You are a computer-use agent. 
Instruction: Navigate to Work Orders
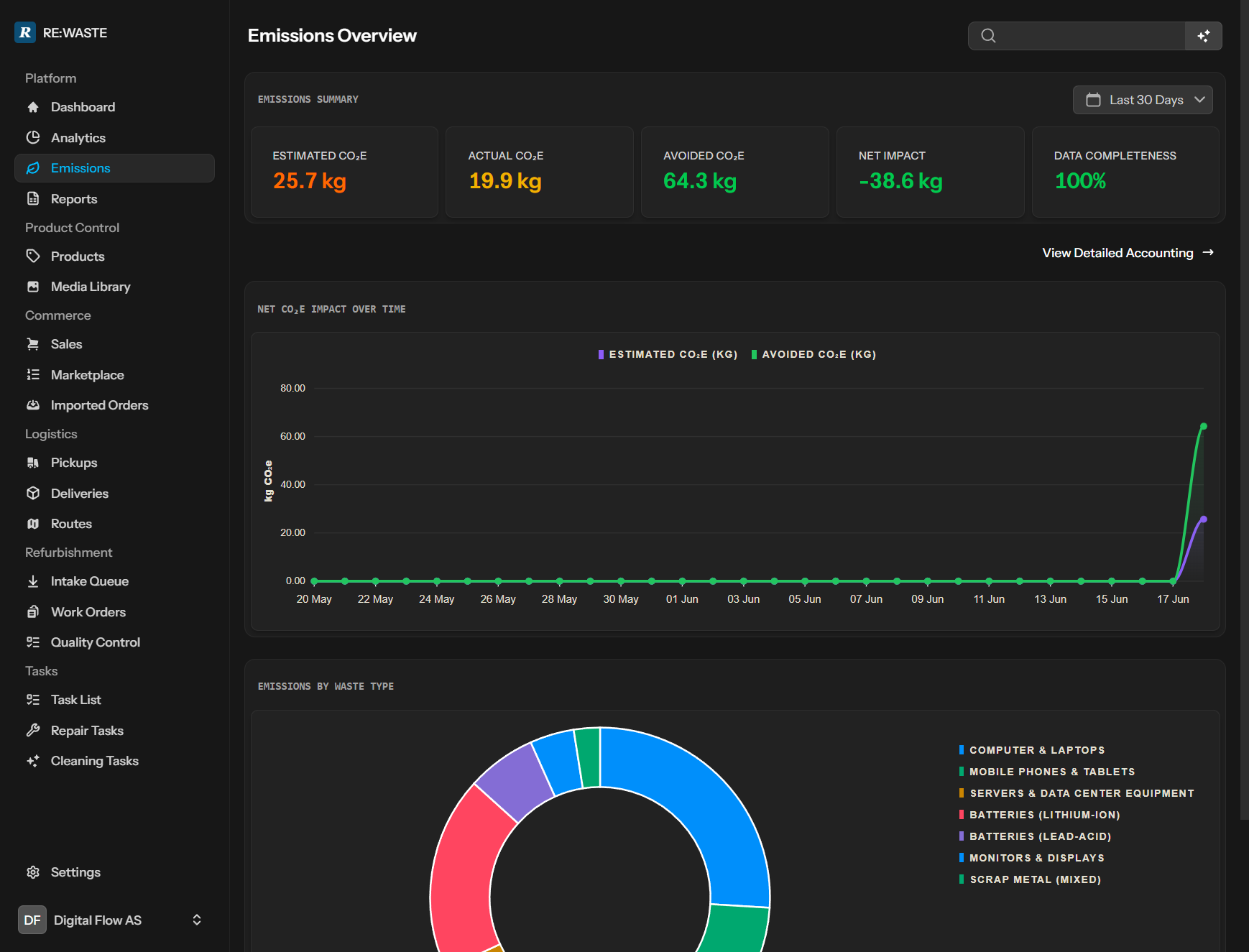click(x=115, y=611)
